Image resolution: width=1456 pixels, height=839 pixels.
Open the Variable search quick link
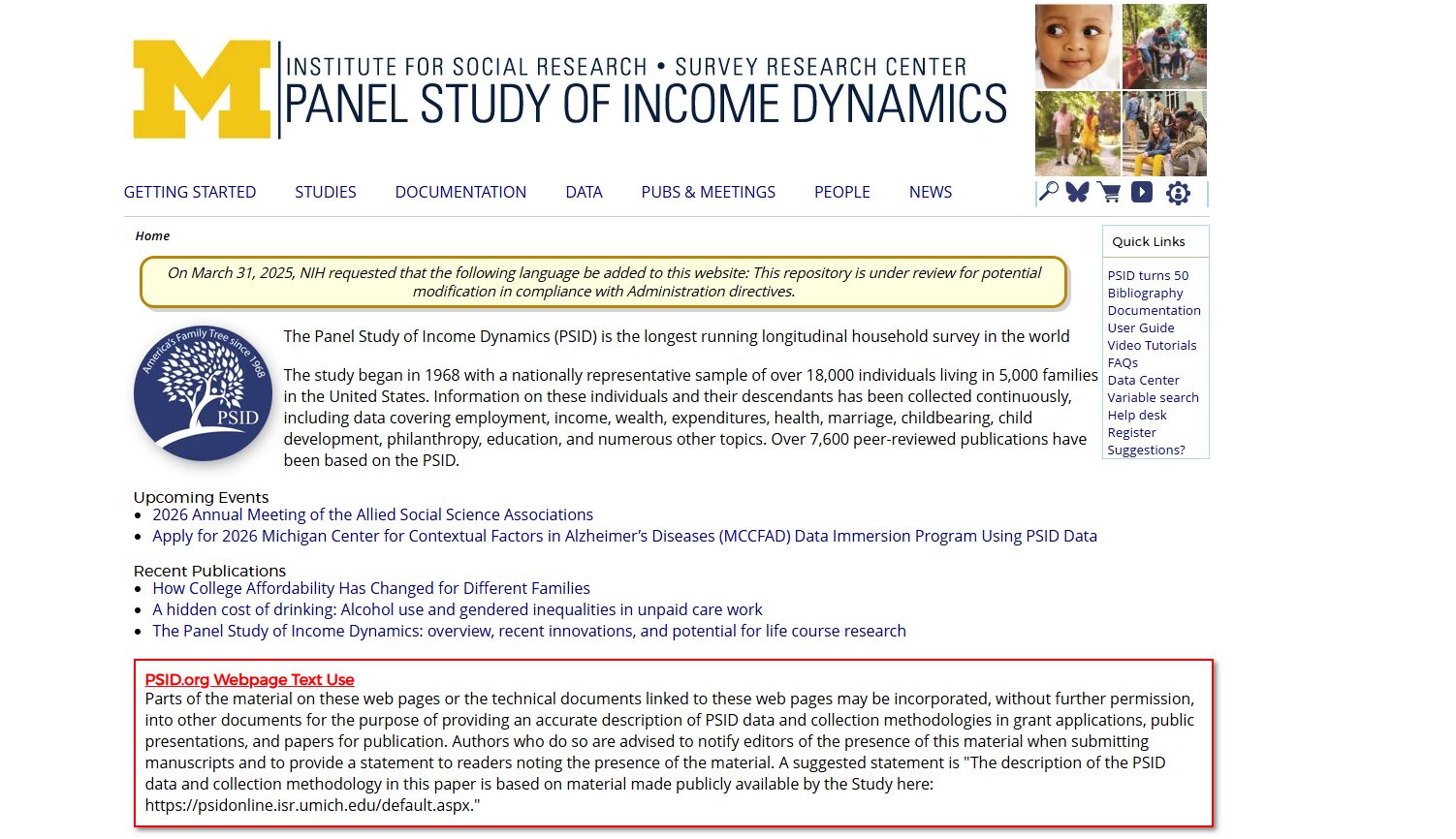pyautogui.click(x=1153, y=397)
